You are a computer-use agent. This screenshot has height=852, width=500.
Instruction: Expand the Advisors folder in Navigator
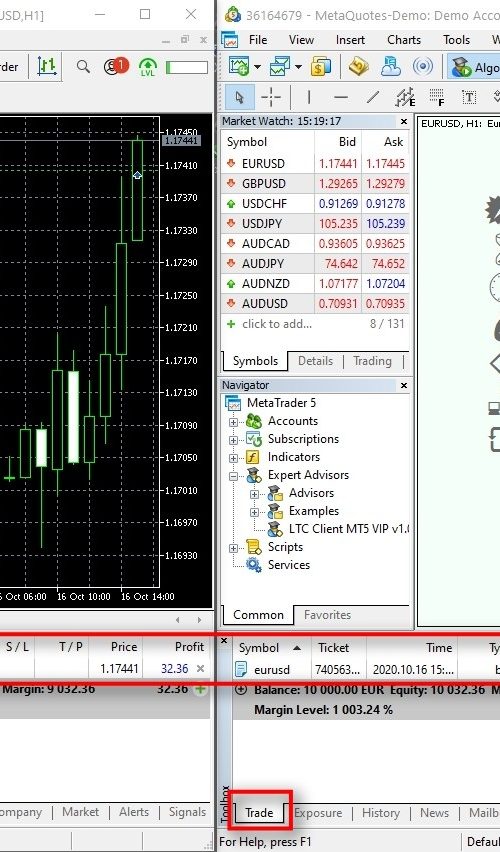tap(254, 494)
